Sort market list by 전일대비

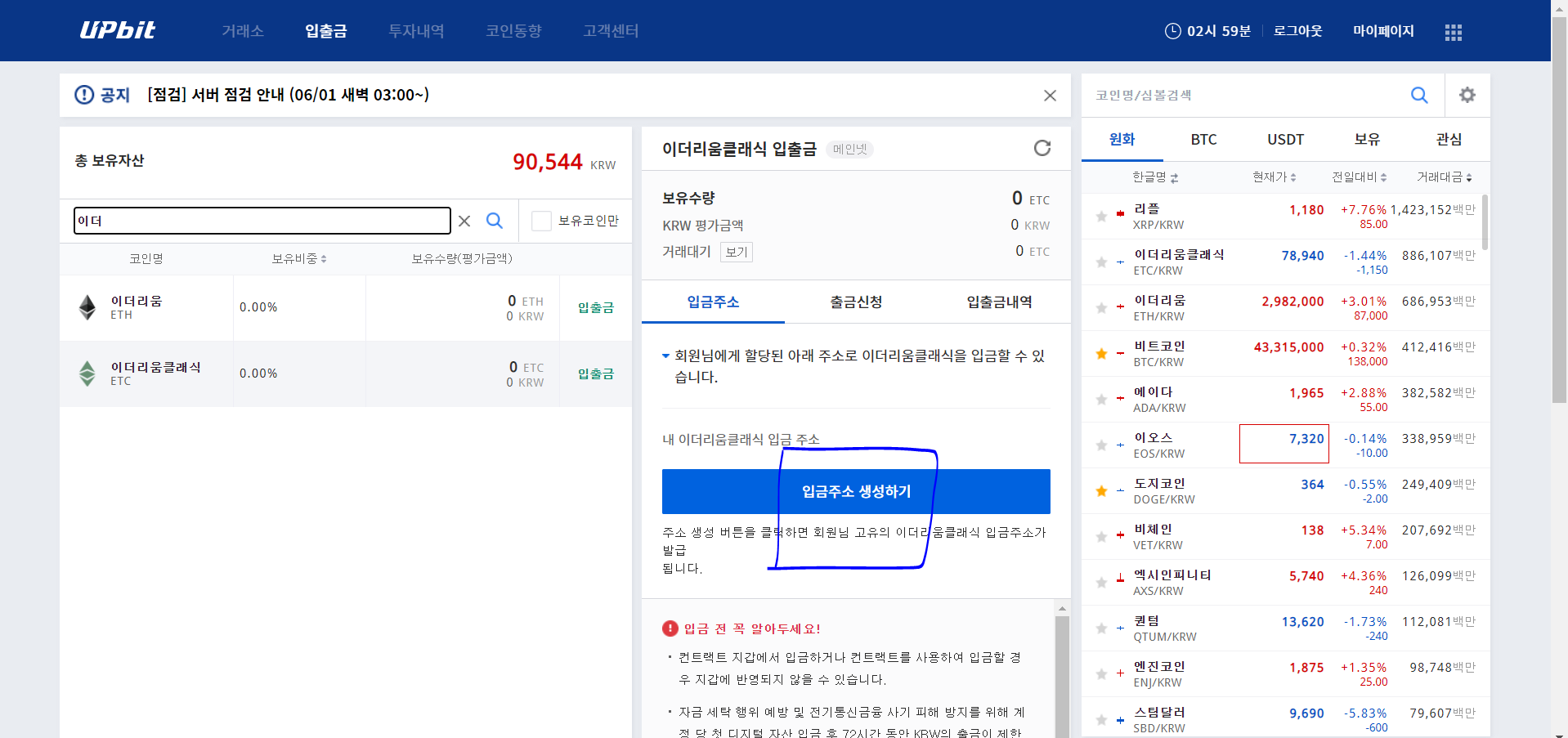(x=1359, y=177)
